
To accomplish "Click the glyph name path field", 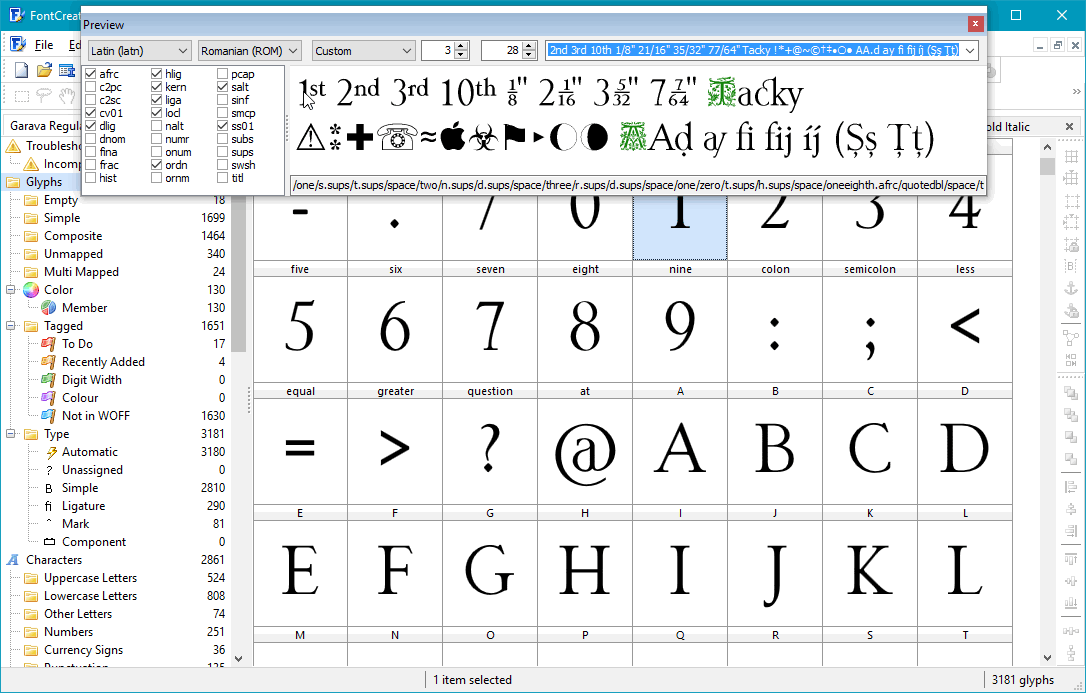I will (637, 185).
